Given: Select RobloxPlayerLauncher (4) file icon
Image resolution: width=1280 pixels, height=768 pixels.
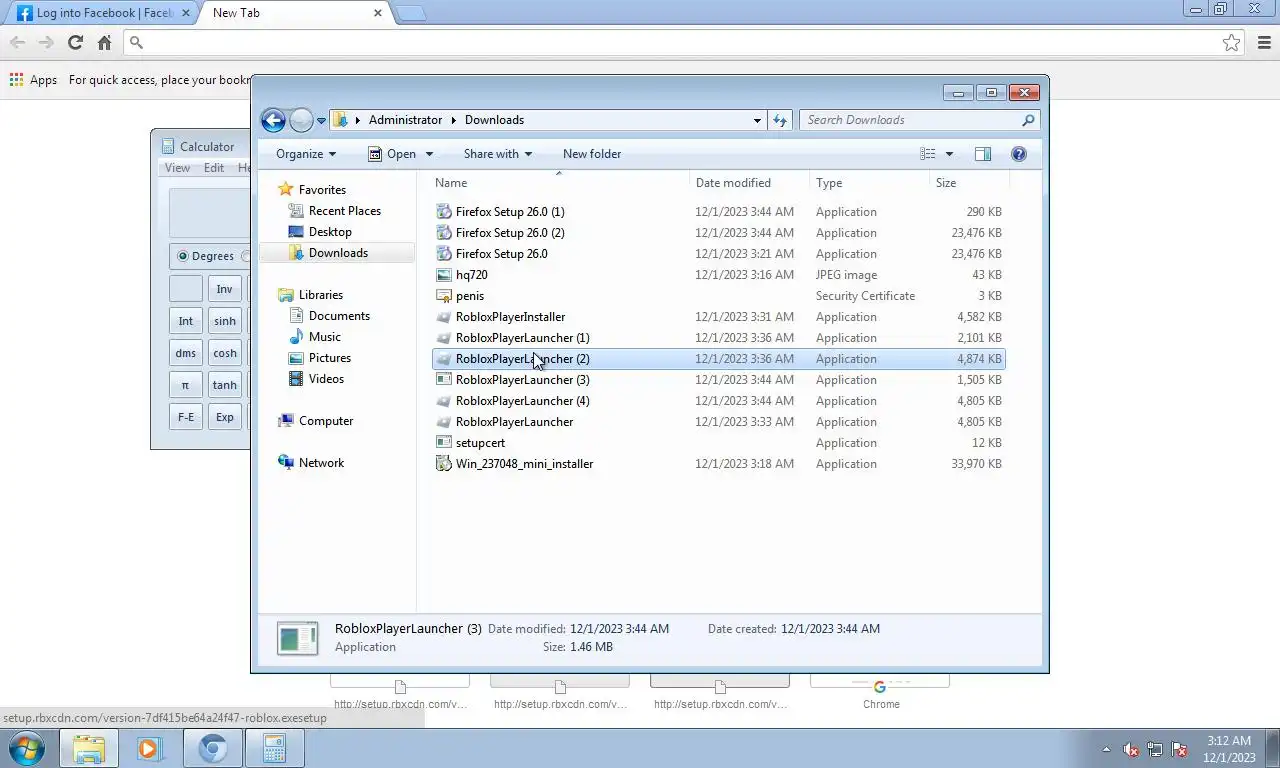Looking at the screenshot, I should (444, 401).
